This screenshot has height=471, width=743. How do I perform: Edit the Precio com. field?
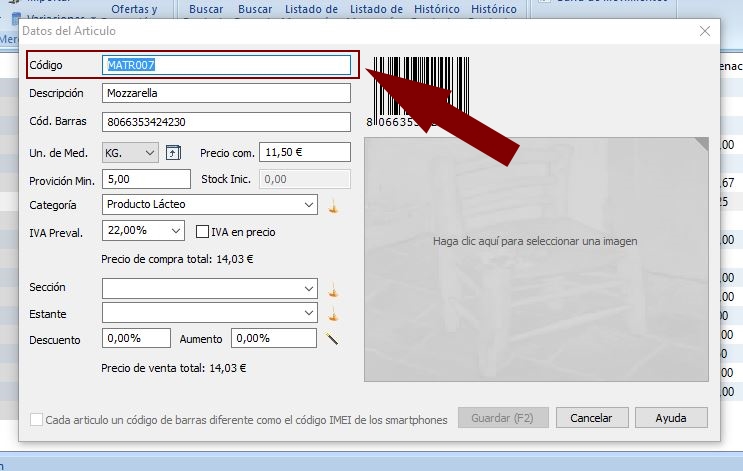click(x=305, y=152)
